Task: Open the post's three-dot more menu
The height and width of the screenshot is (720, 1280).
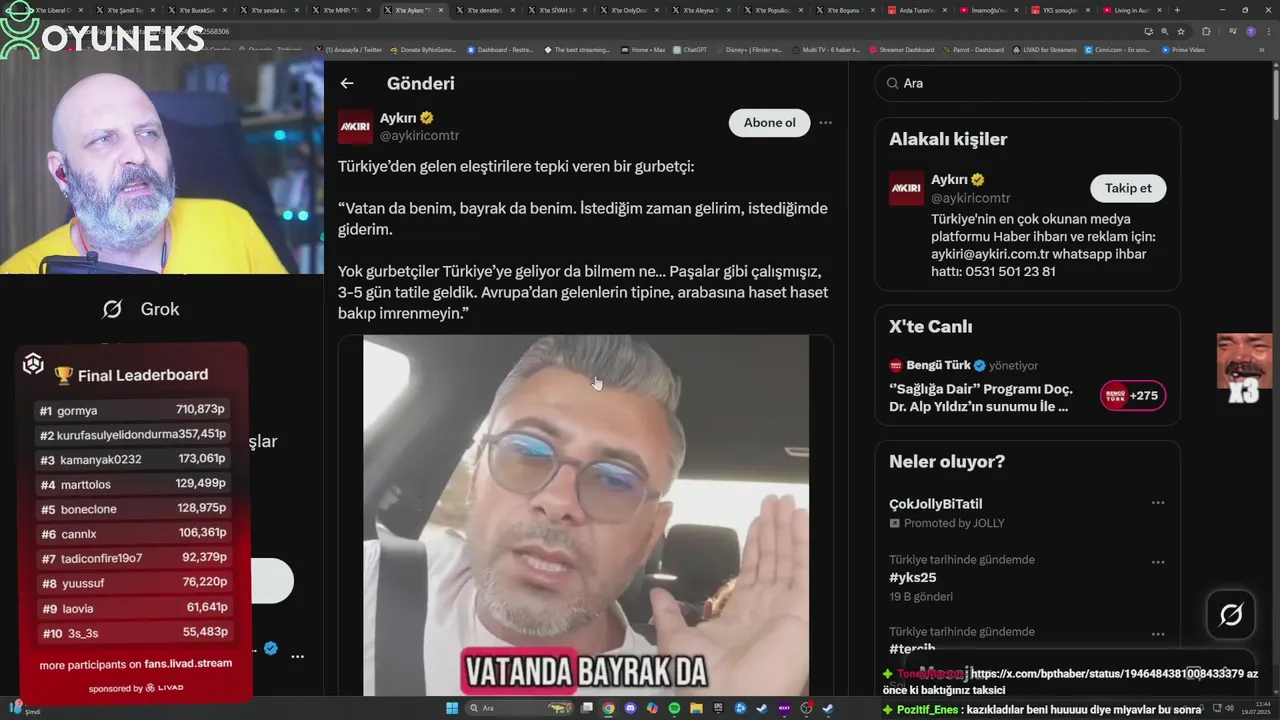Action: click(x=825, y=123)
